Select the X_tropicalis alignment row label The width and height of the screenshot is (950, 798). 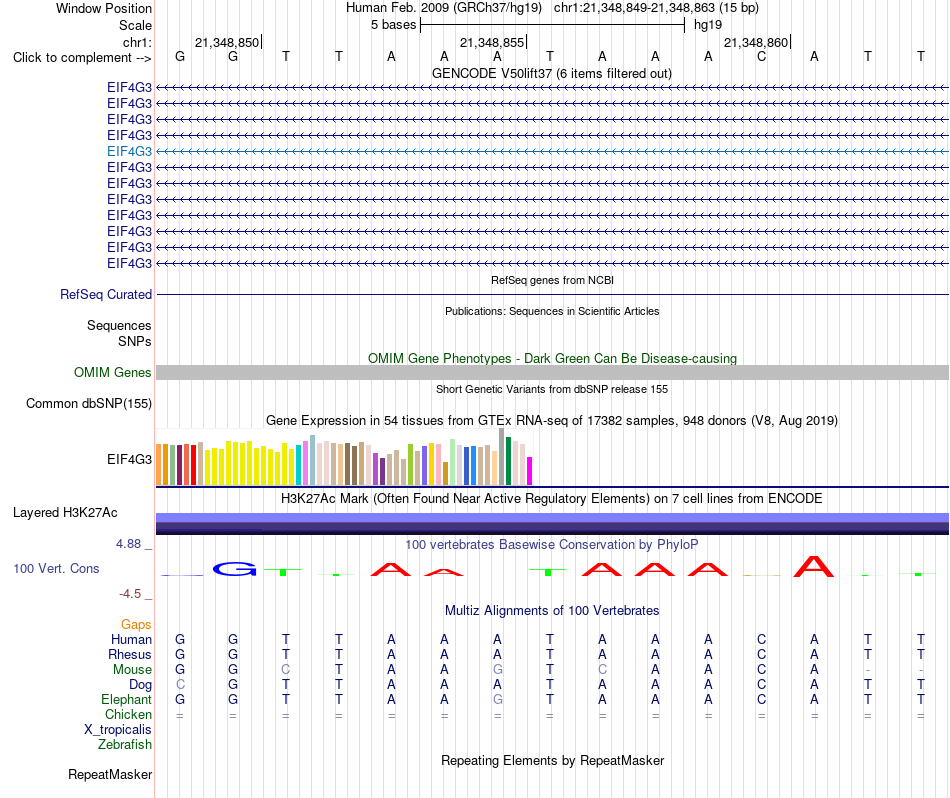pyautogui.click(x=118, y=730)
